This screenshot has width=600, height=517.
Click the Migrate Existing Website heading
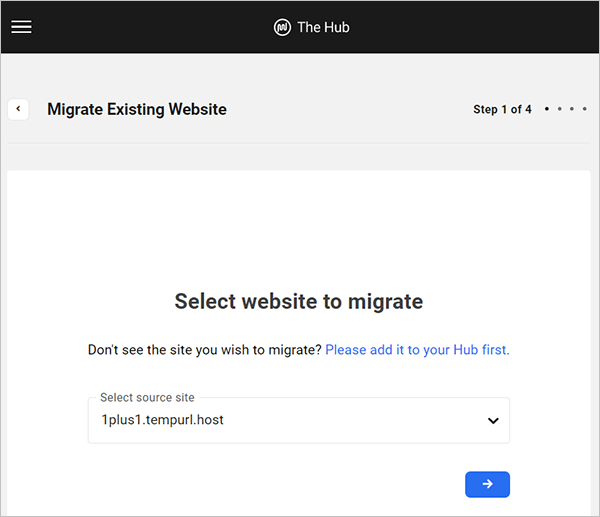click(137, 109)
